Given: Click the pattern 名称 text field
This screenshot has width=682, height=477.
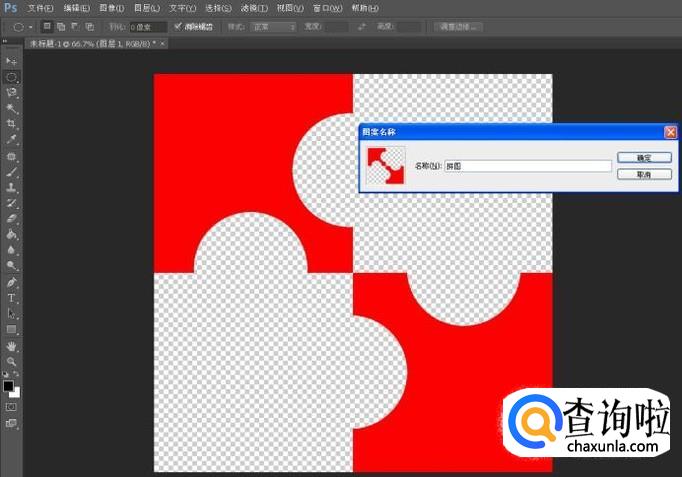Looking at the screenshot, I should coord(526,165).
